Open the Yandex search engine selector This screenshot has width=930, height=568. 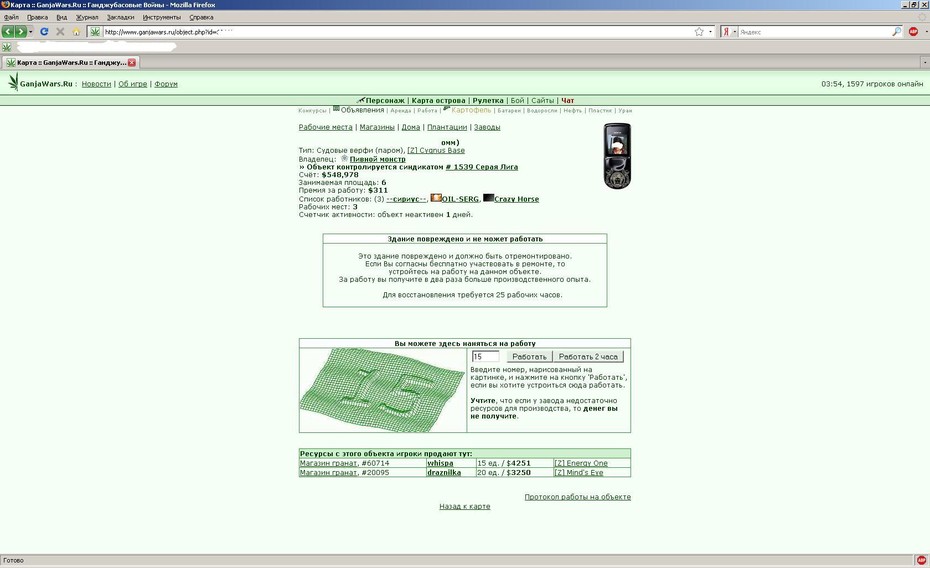729,32
